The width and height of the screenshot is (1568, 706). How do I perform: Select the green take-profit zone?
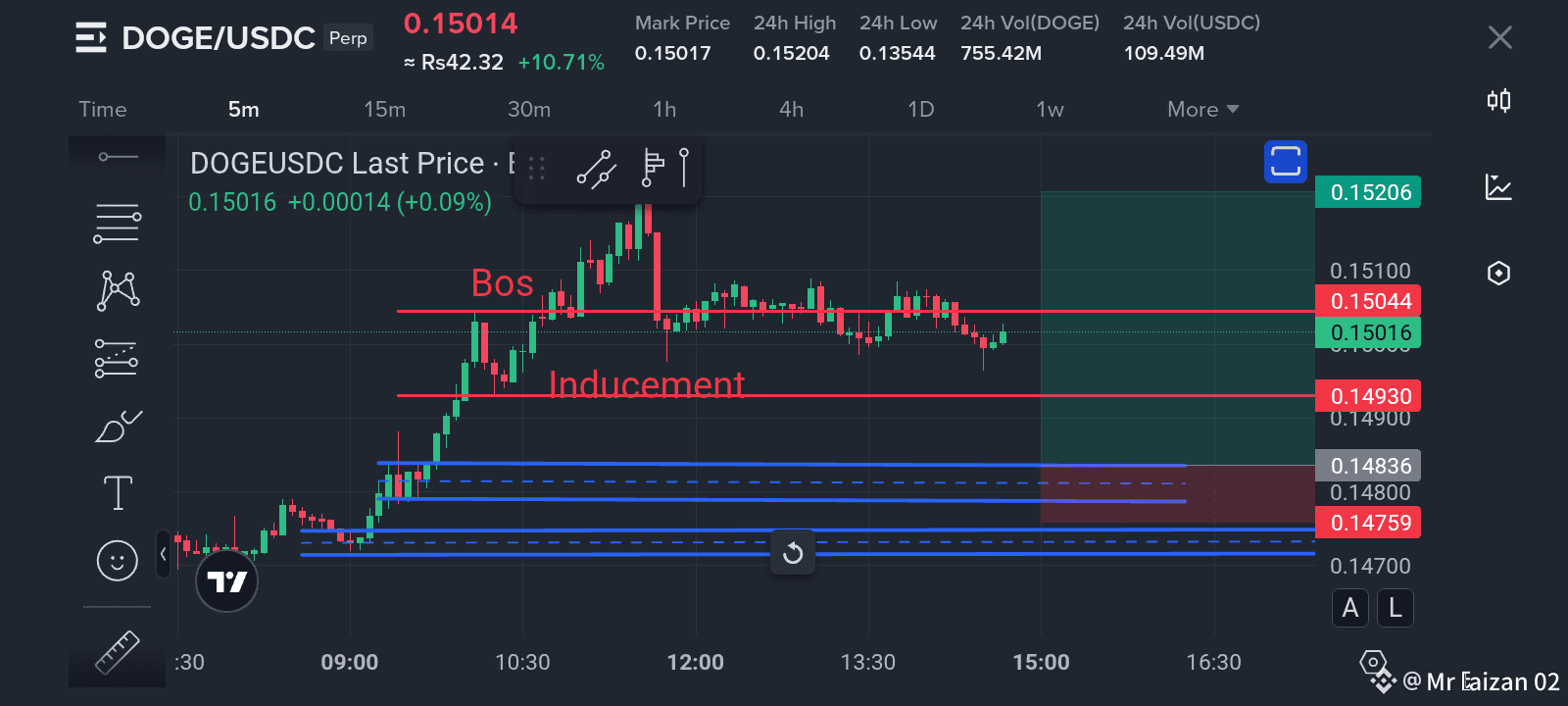click(1177, 328)
